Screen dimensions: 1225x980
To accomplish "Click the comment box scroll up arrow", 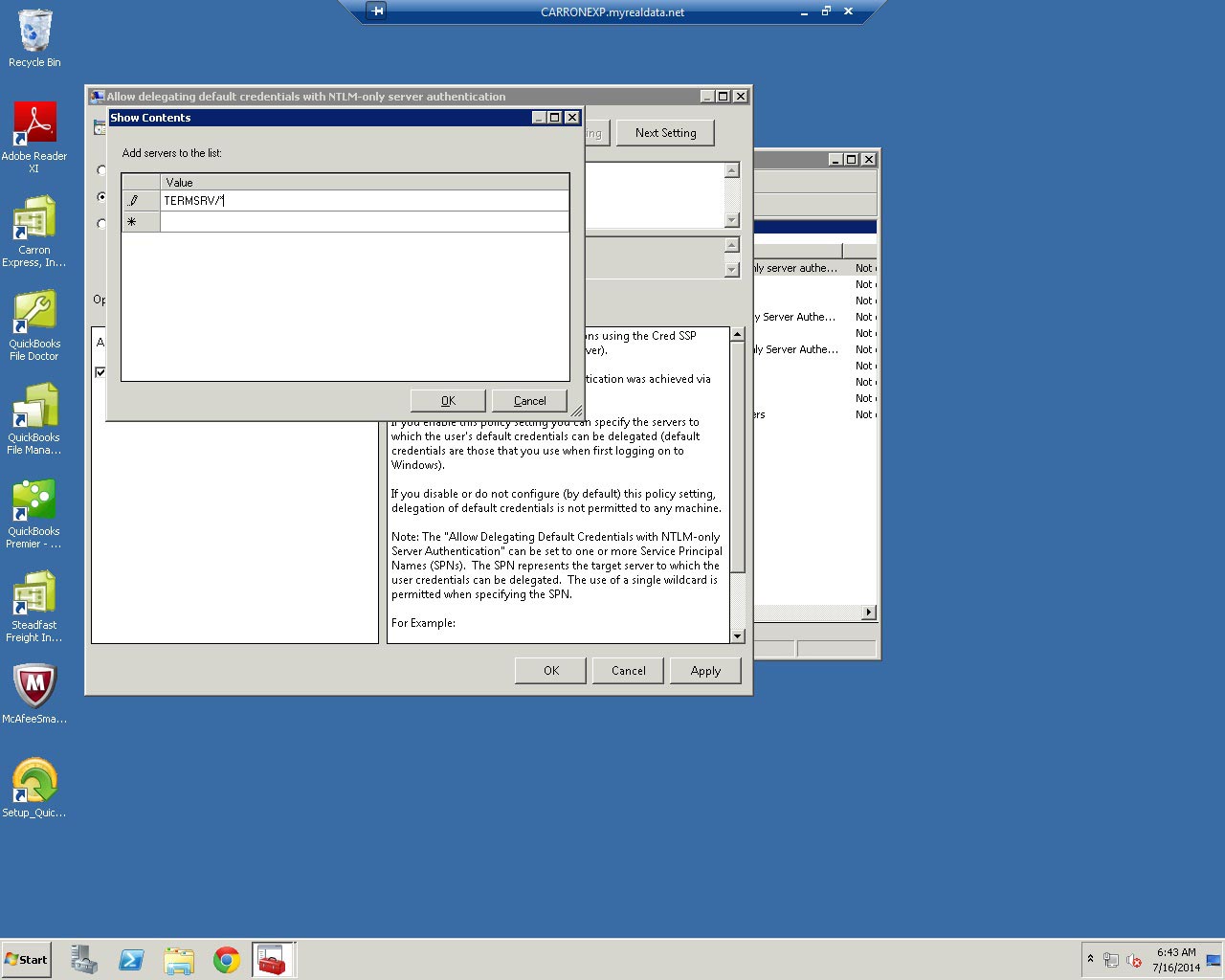I will point(732,170).
